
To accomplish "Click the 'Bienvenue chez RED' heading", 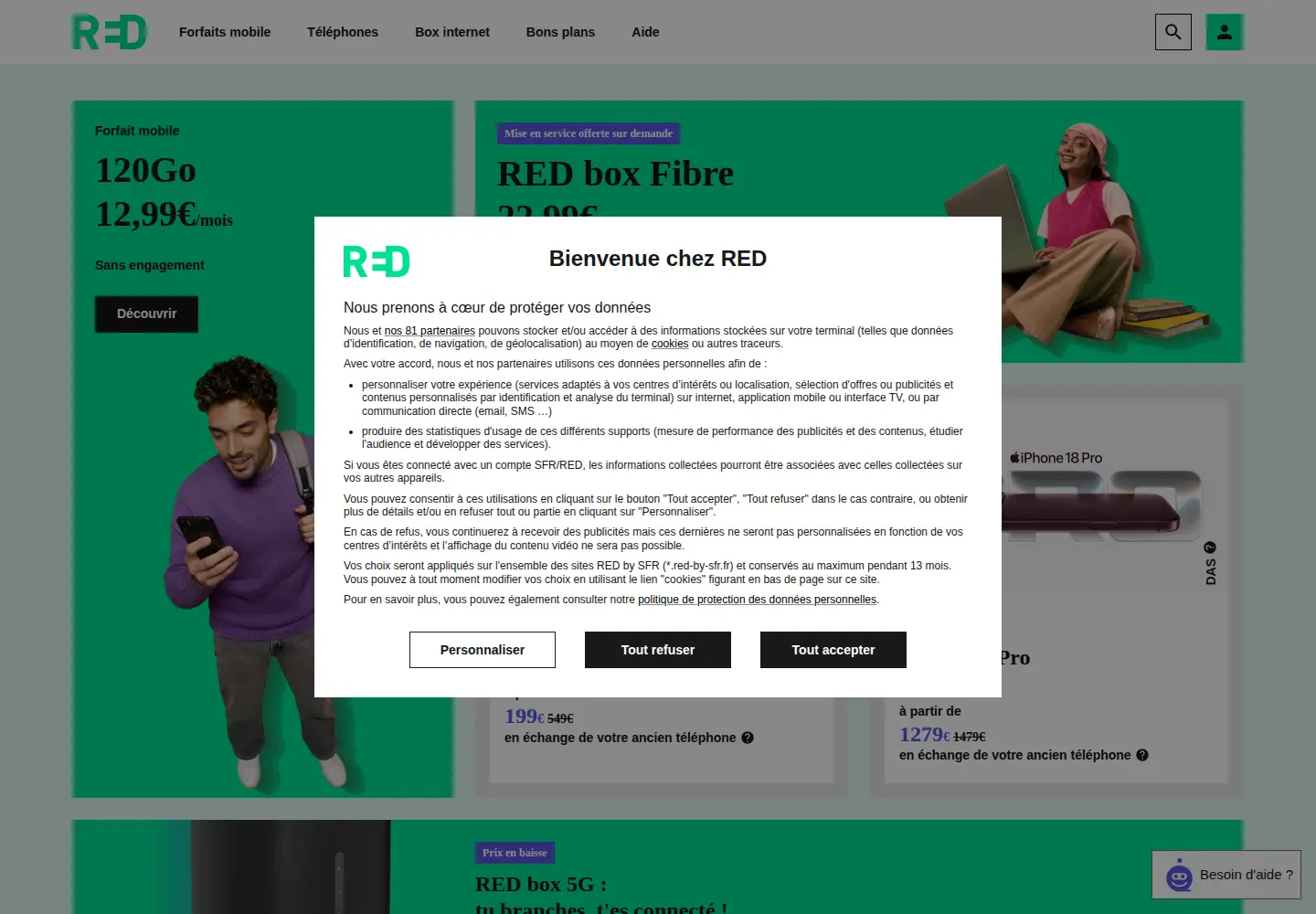I will (658, 259).
